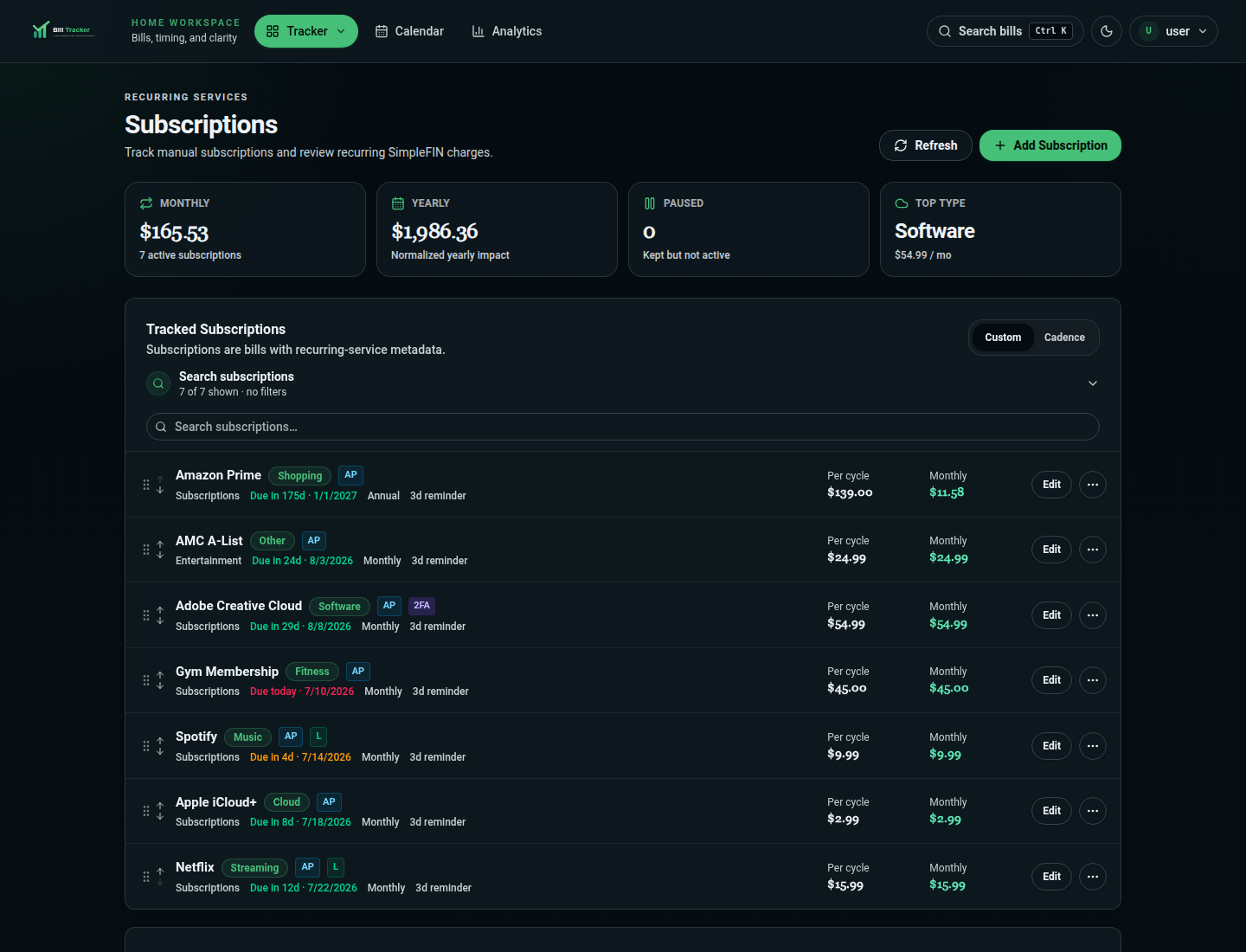Image resolution: width=1246 pixels, height=952 pixels.
Task: Click Add Subscription
Action: [1050, 145]
